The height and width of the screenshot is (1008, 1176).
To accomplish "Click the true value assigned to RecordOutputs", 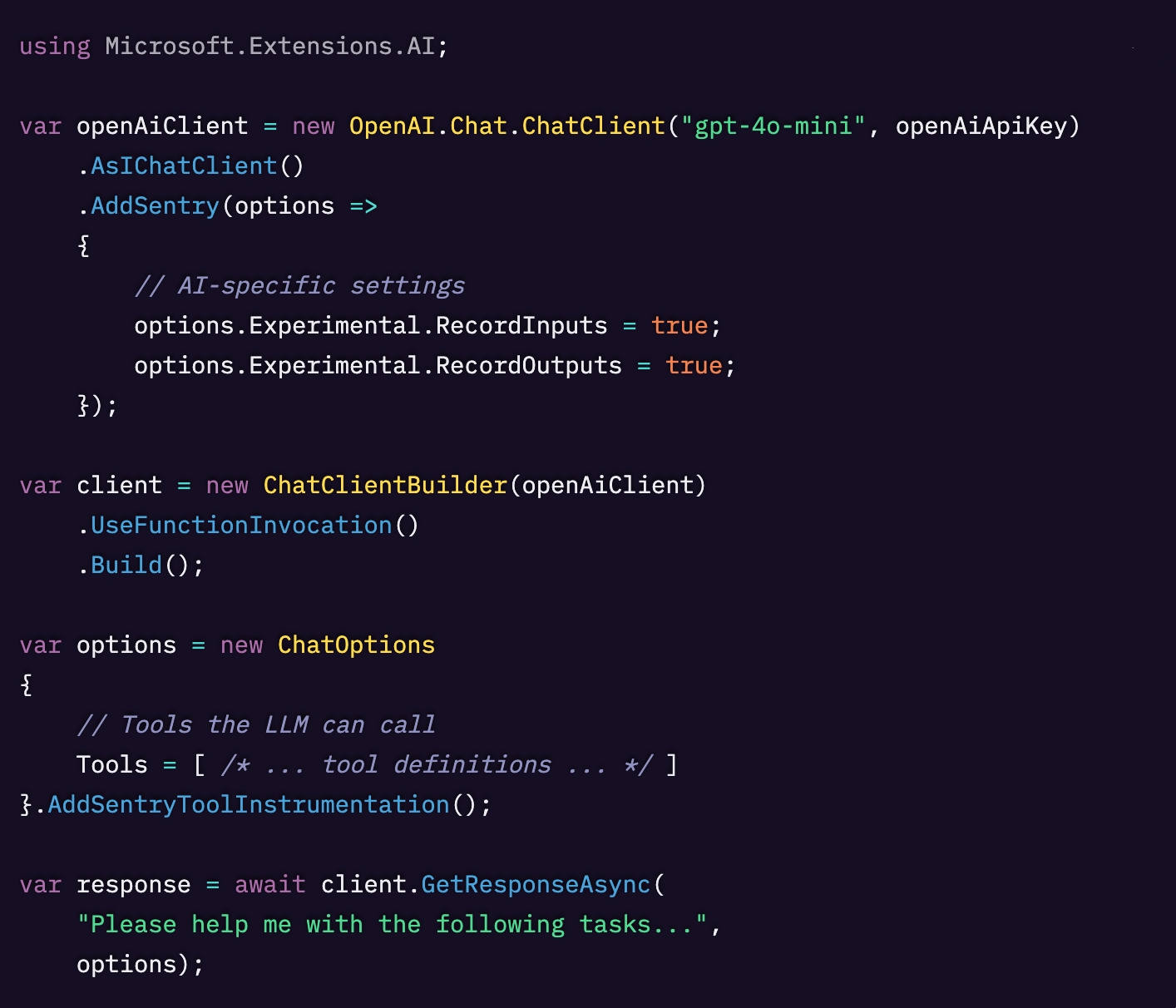I will 694,366.
